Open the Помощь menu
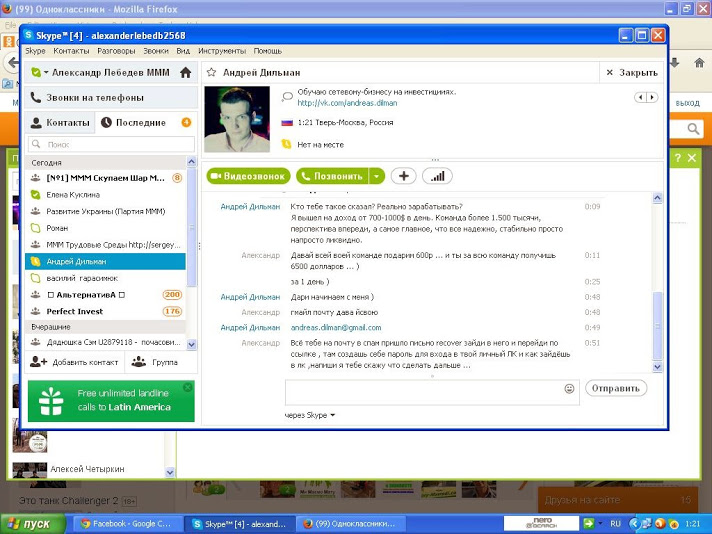The height and width of the screenshot is (534, 712). pos(267,51)
